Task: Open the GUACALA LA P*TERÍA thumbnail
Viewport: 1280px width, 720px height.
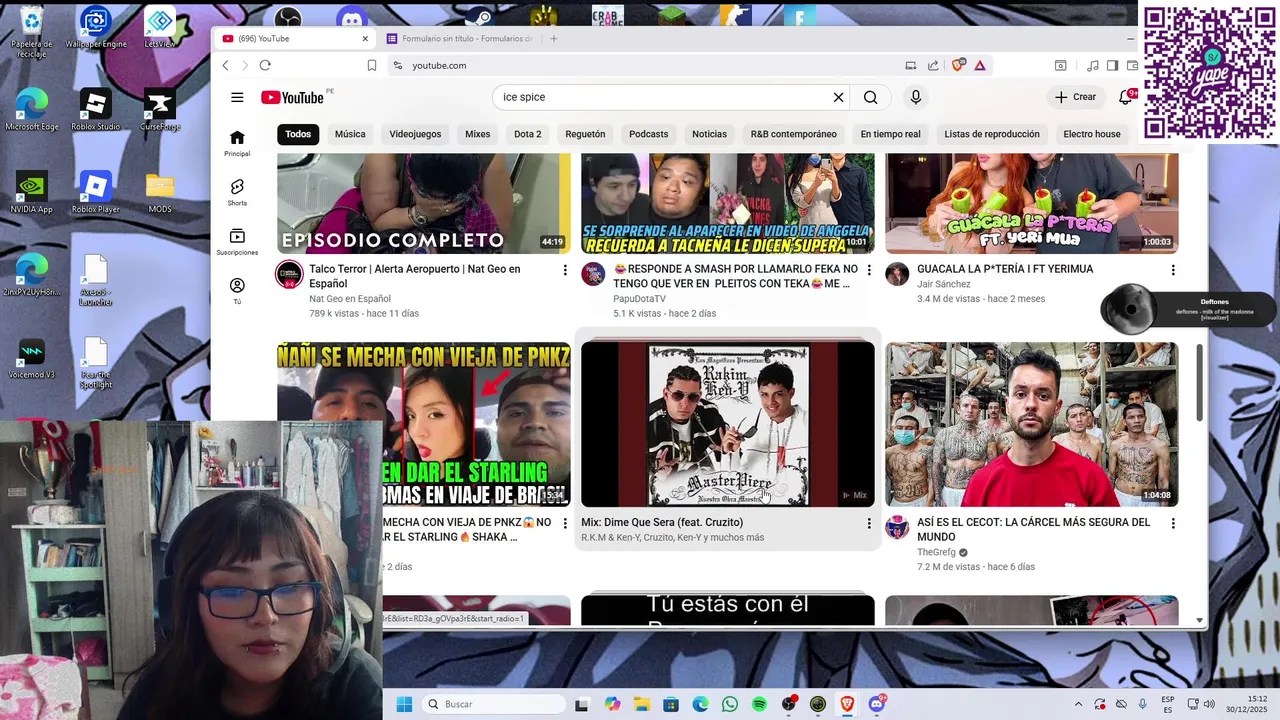Action: coord(1032,203)
